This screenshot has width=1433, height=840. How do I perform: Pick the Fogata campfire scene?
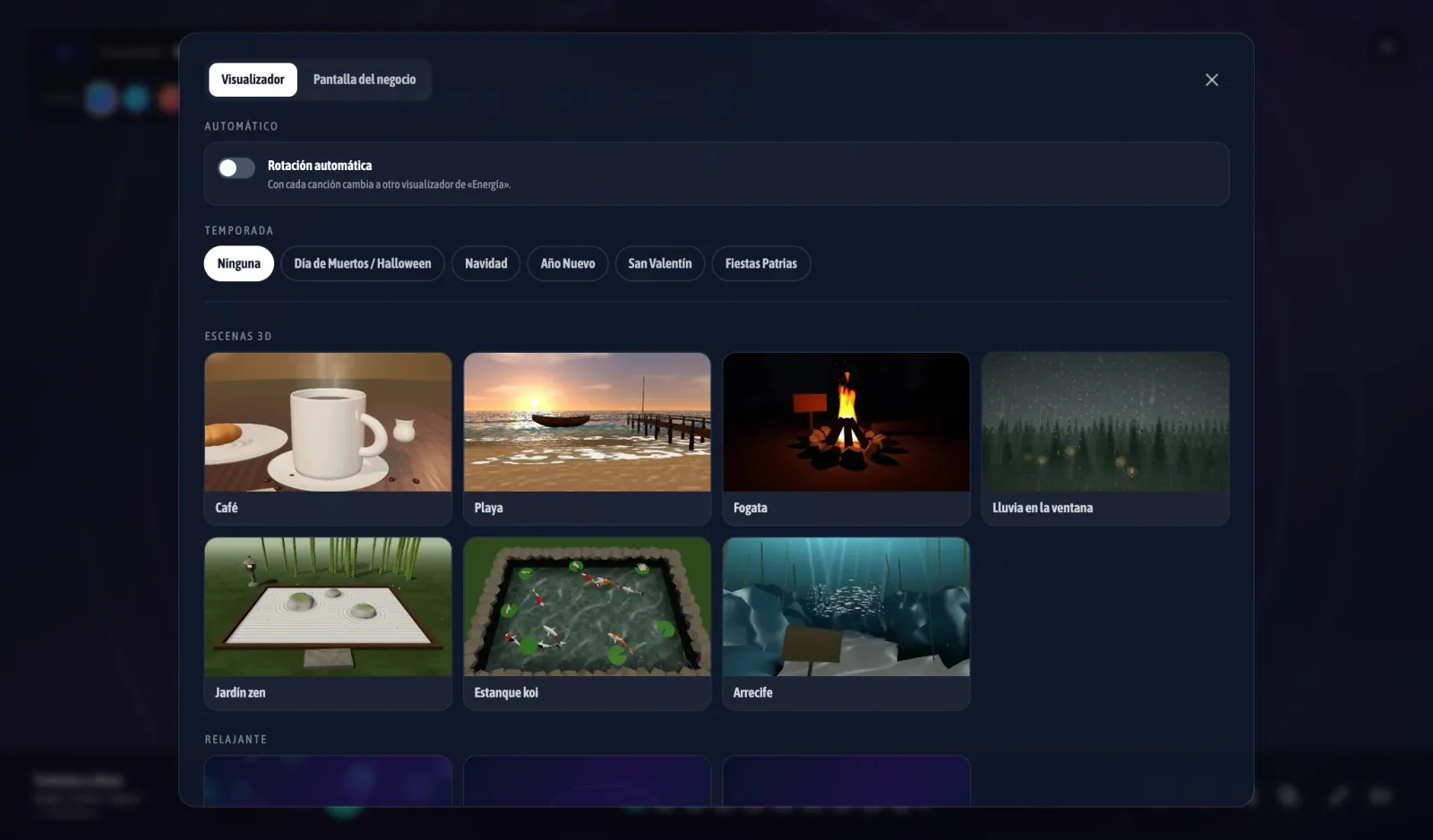846,439
